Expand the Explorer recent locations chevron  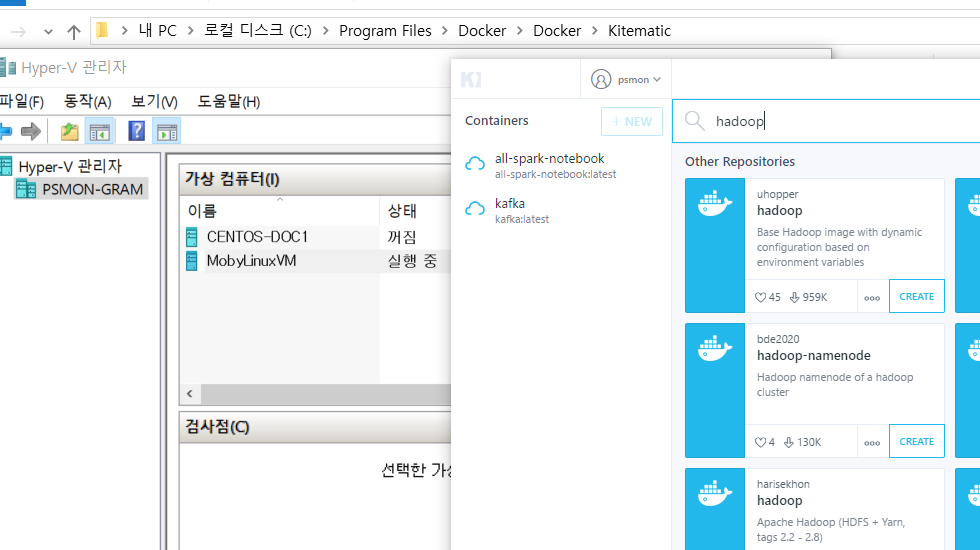[x=48, y=31]
